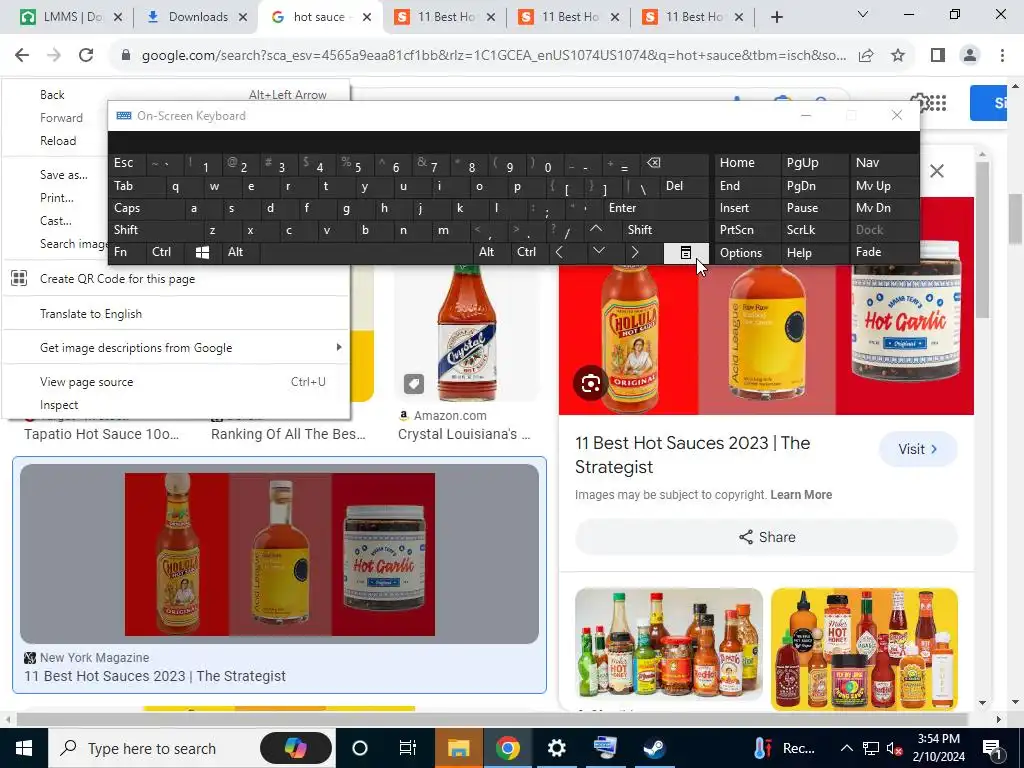The height and width of the screenshot is (768, 1024).
Task: Choose View page source from context menu
Action: [x=176, y=382]
